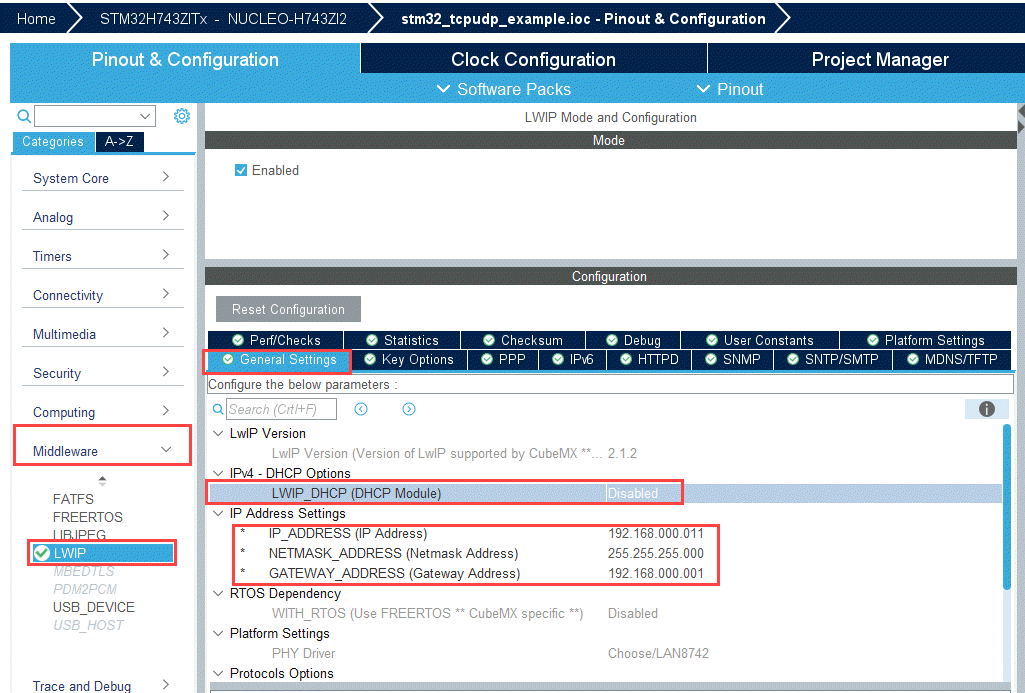This screenshot has width=1025, height=693.
Task: Select FREERTOS in the Middleware list
Action: 88,517
